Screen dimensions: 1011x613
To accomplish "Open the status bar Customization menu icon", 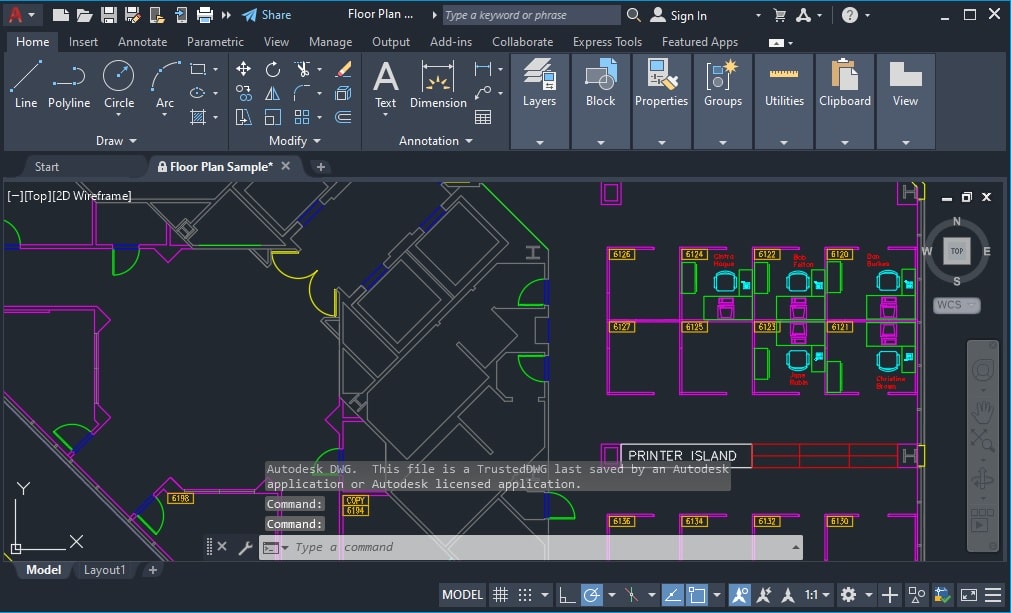I will (994, 594).
